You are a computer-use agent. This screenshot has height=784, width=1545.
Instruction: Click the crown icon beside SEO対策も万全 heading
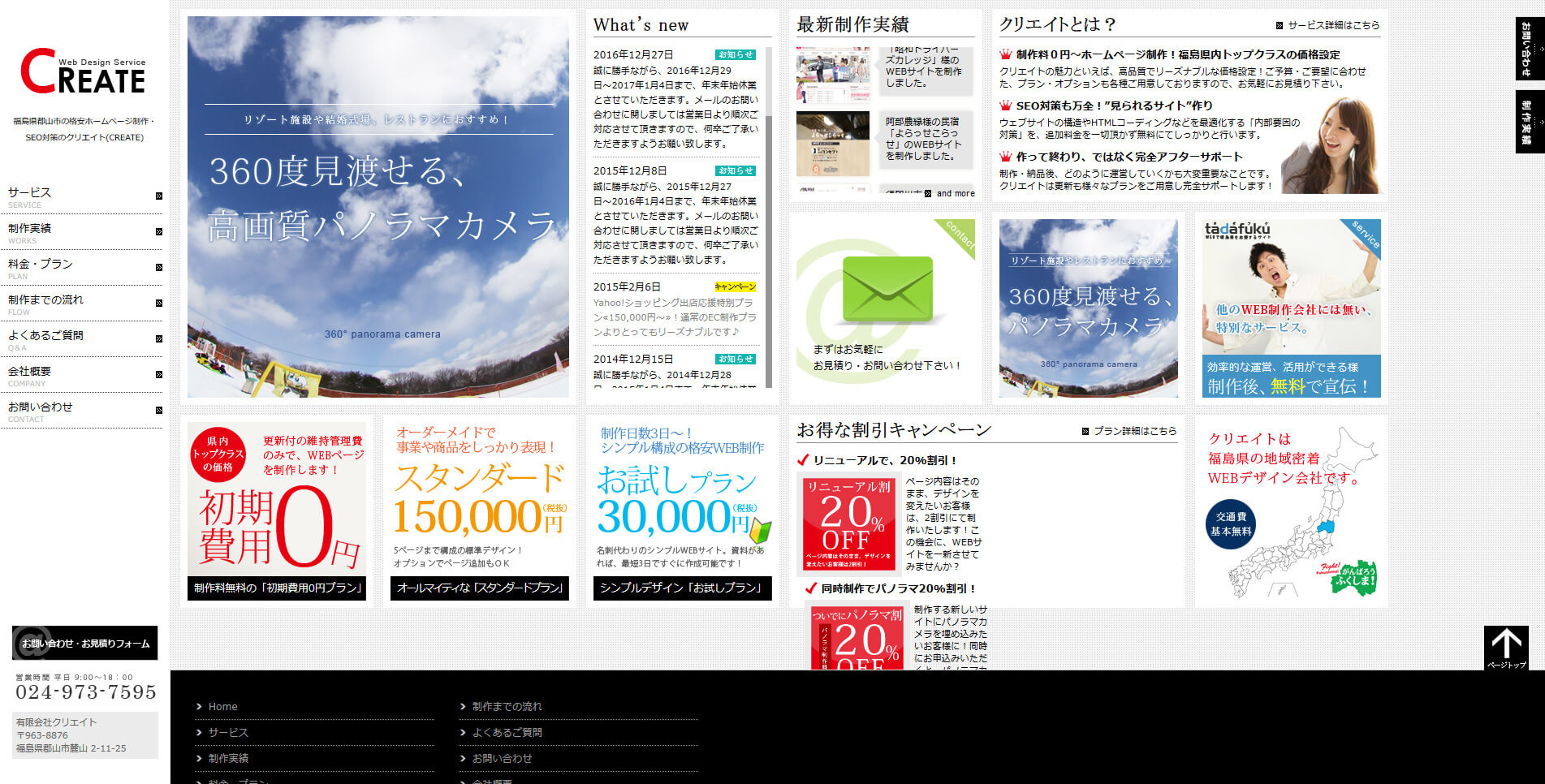coord(1005,106)
